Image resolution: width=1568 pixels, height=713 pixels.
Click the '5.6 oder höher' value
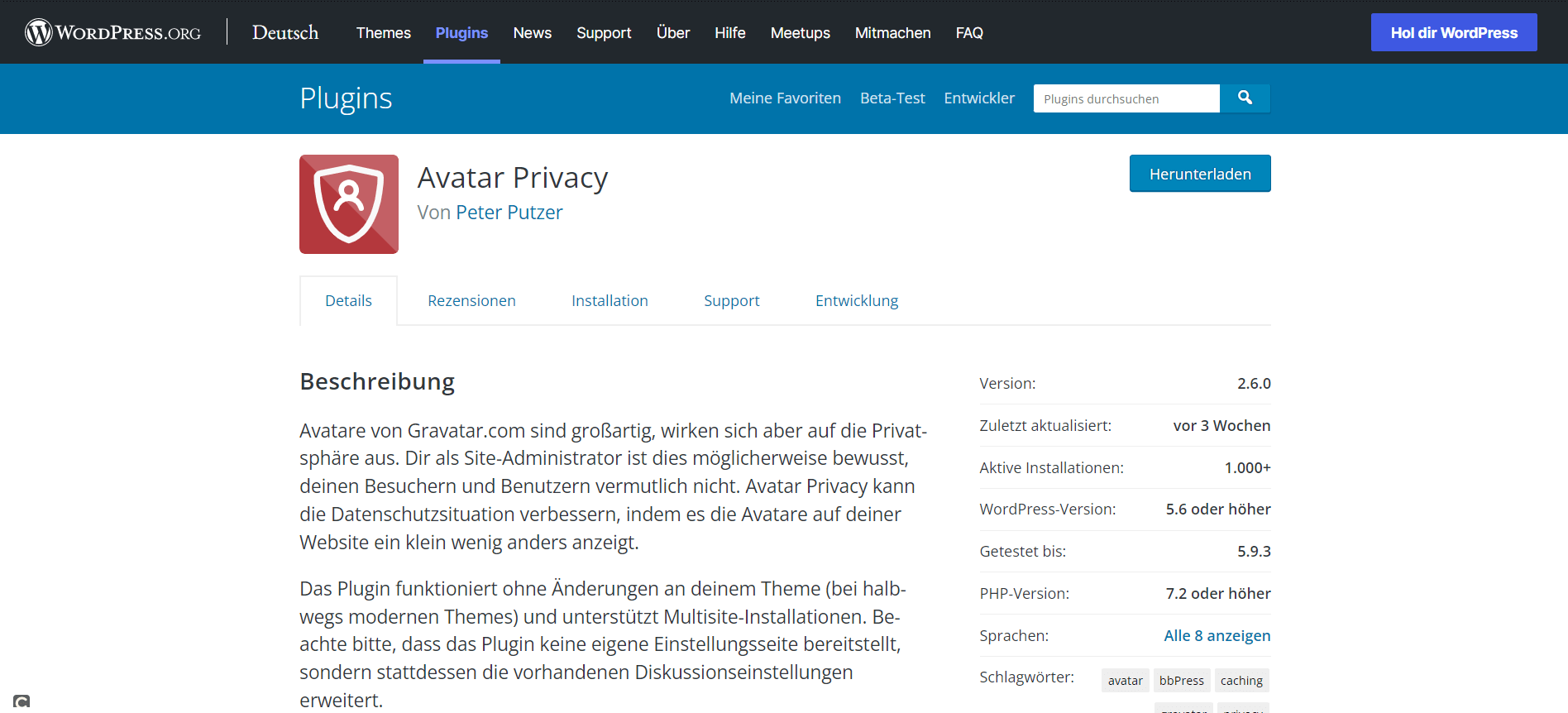[1218, 509]
